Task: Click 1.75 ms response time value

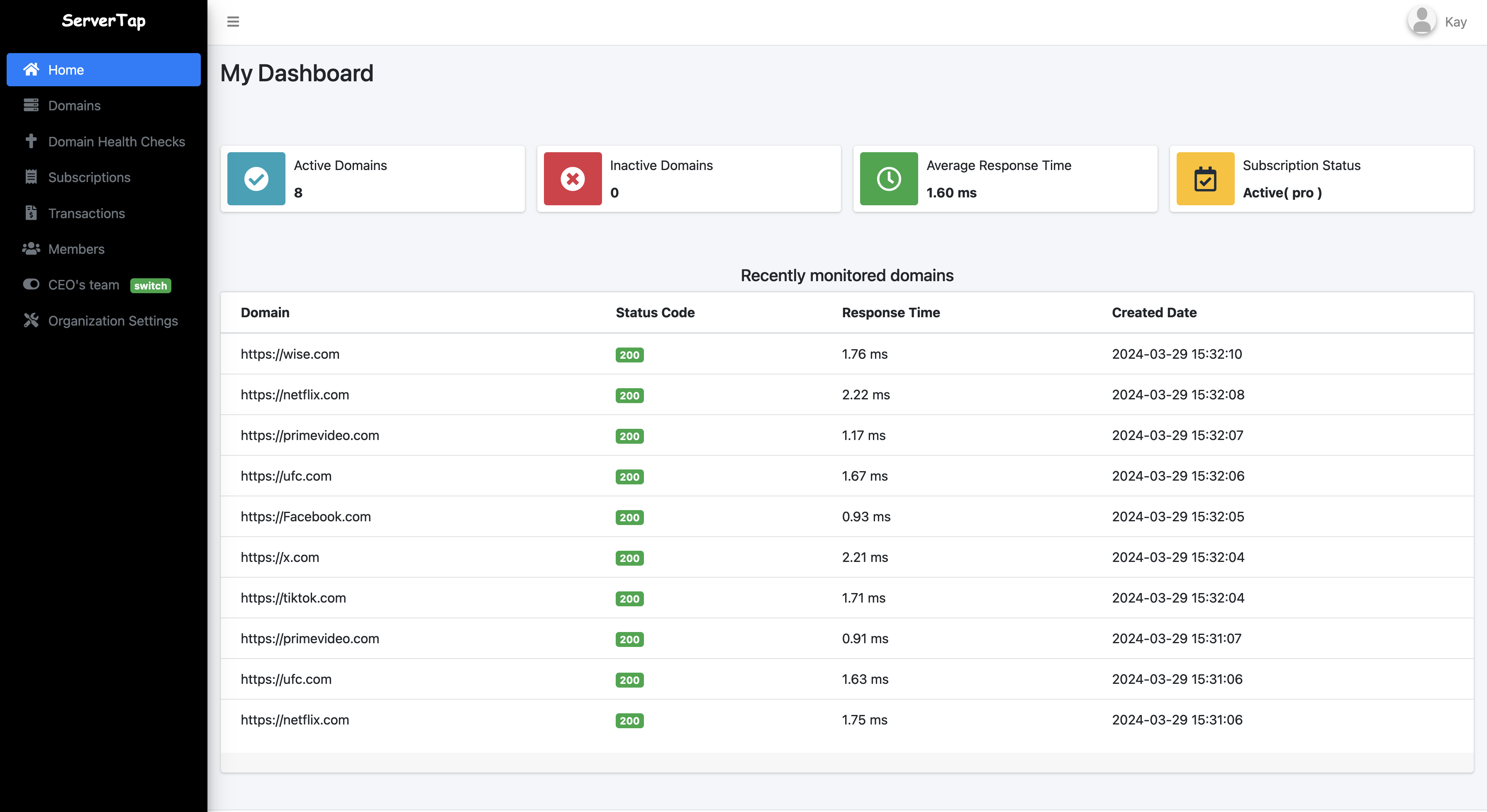Action: 865,720
